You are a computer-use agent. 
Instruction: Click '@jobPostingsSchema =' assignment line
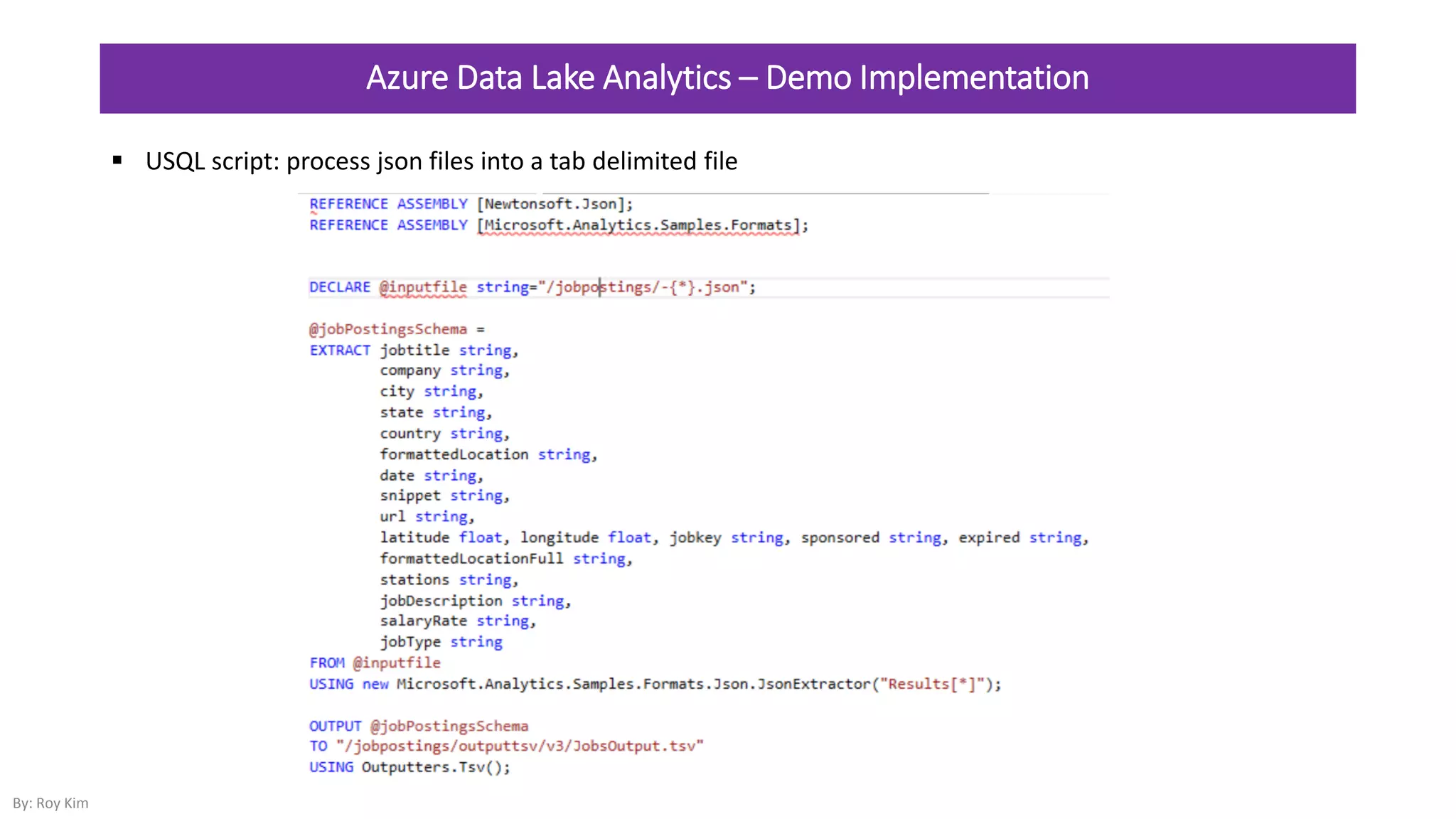point(397,329)
